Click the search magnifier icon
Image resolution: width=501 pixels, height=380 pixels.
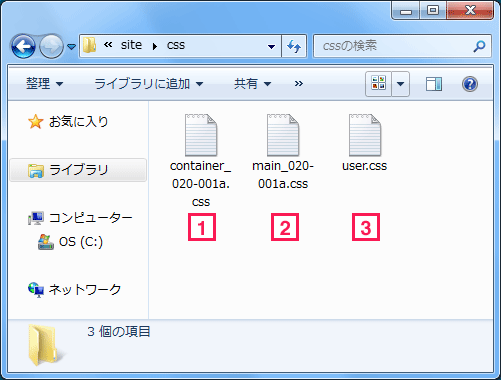(479, 46)
